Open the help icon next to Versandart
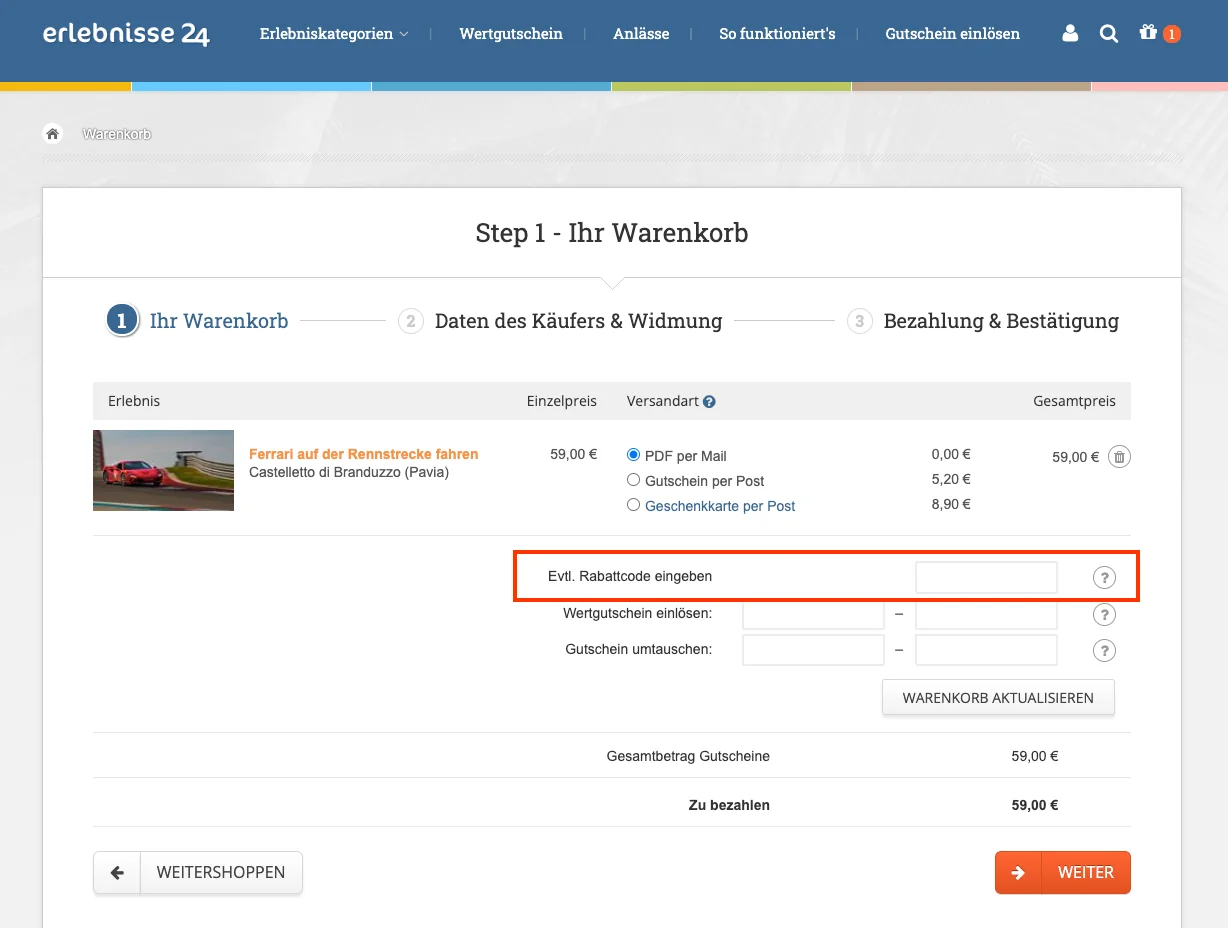 [x=709, y=401]
